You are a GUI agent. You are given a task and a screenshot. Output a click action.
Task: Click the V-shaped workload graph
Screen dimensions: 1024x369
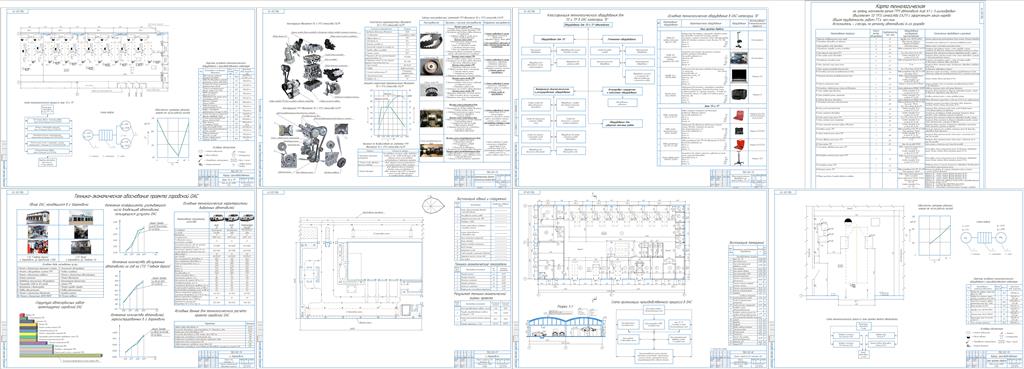[x=172, y=138]
